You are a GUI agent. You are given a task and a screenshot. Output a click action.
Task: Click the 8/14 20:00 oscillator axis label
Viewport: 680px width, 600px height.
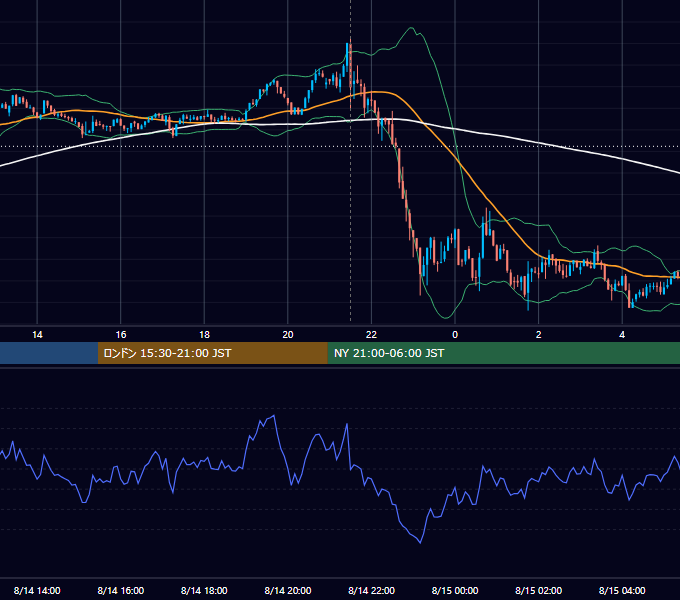click(x=288, y=590)
